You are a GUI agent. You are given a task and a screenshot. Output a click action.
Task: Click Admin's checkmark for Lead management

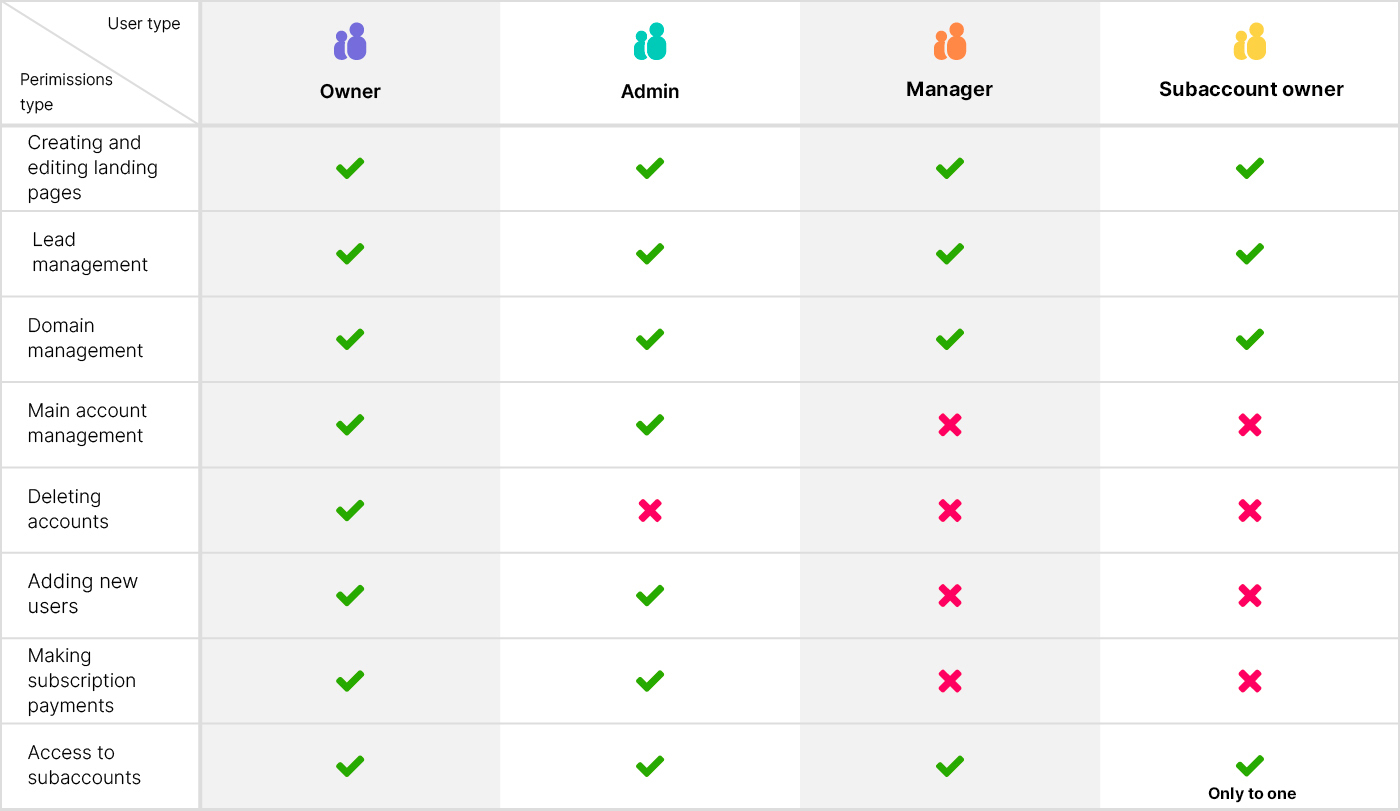[650, 253]
